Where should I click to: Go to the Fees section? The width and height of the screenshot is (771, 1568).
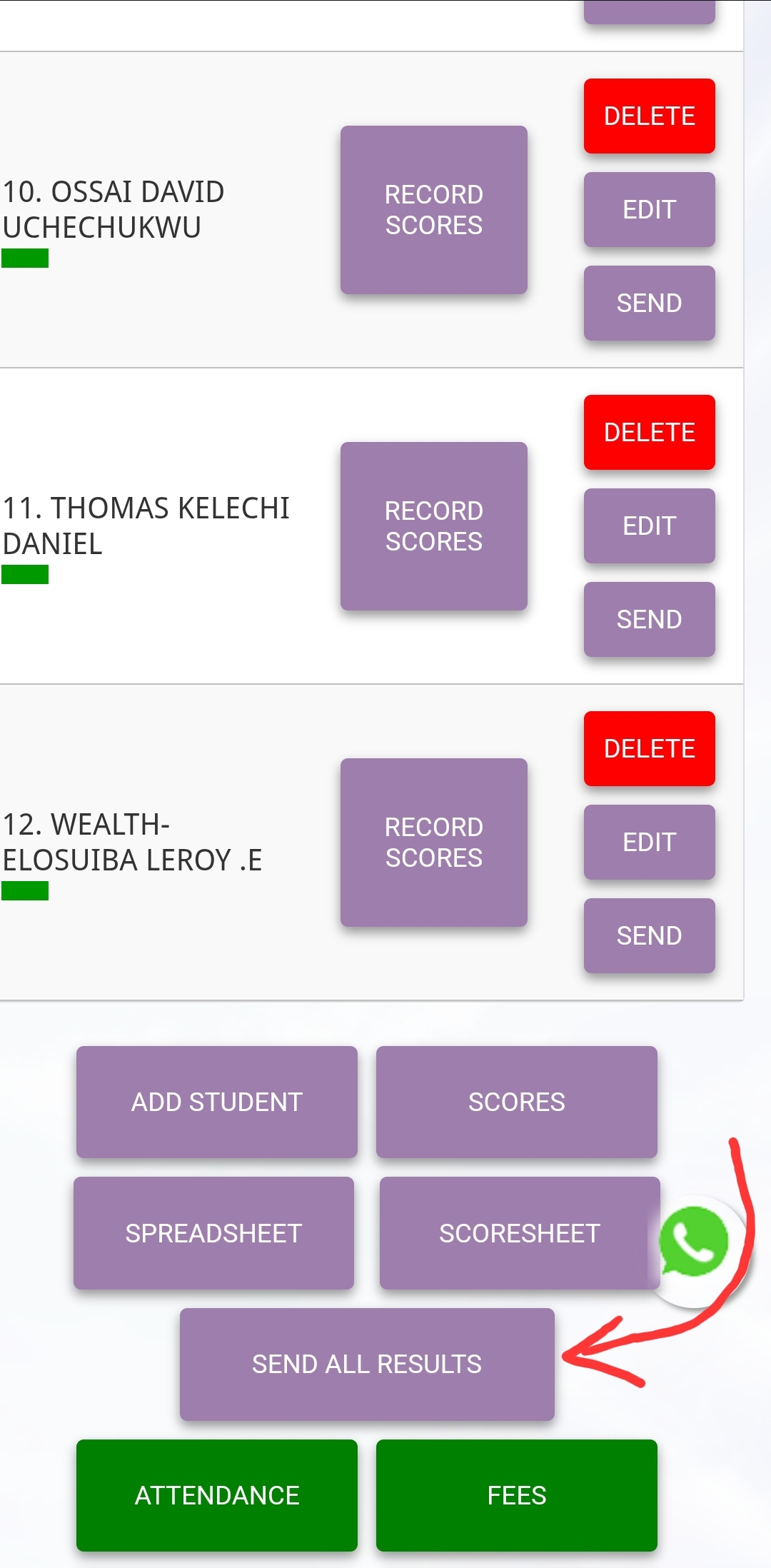[x=516, y=1496]
